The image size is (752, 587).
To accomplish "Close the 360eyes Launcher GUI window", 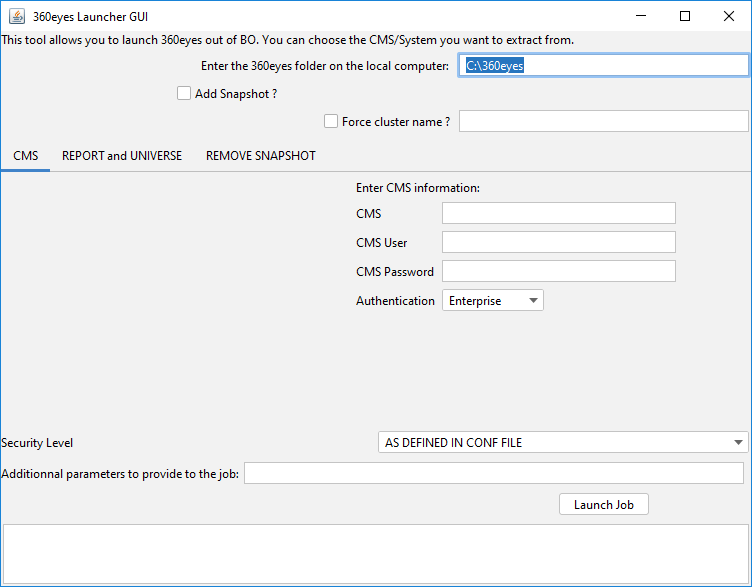I will 728,16.
